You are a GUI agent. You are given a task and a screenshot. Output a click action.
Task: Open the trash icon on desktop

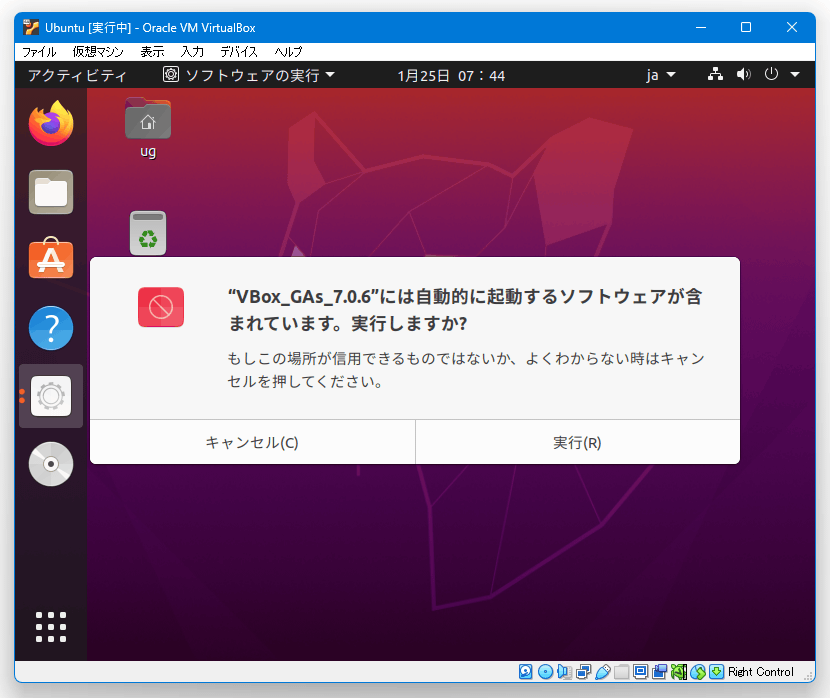pyautogui.click(x=148, y=233)
